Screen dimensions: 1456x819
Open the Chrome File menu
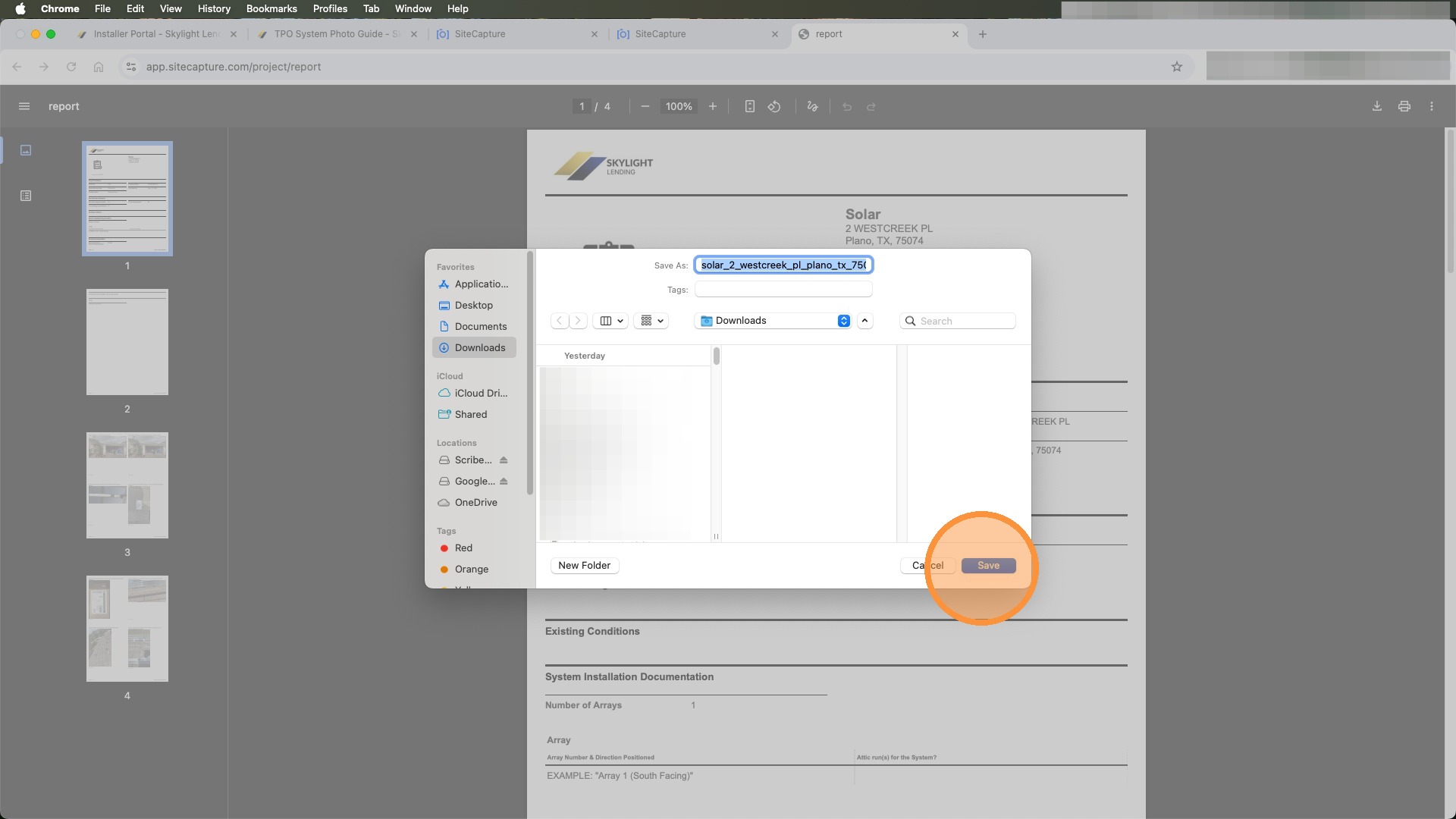102,8
